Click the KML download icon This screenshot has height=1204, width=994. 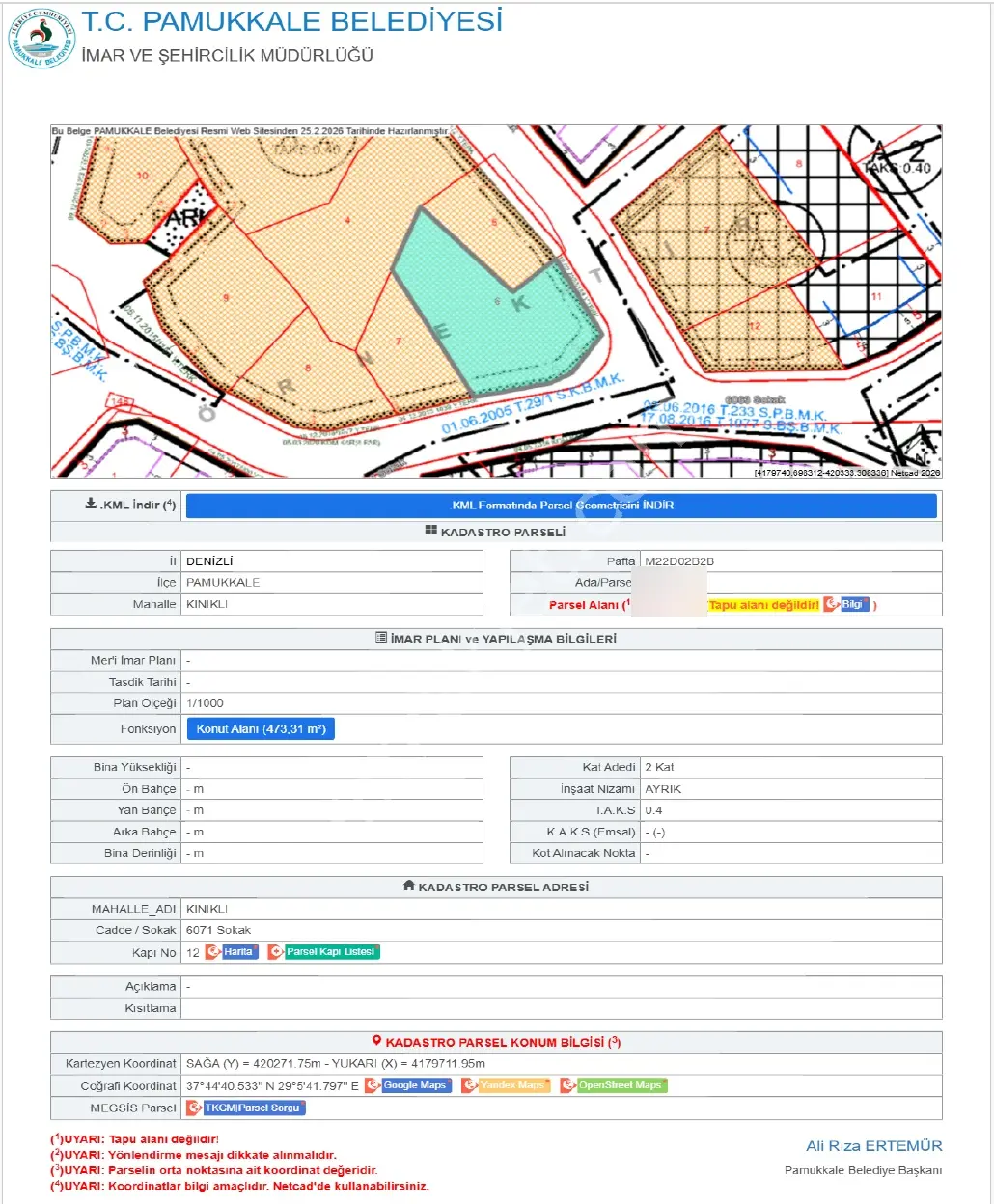[x=91, y=504]
